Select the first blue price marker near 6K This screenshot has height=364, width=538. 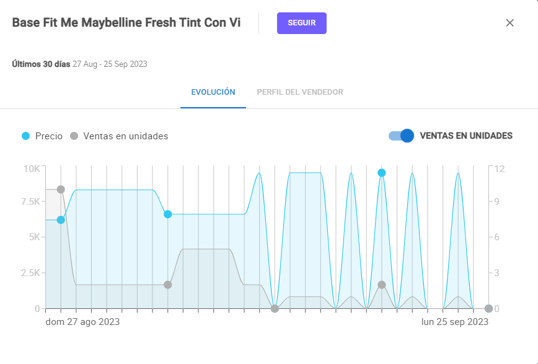coord(61,220)
